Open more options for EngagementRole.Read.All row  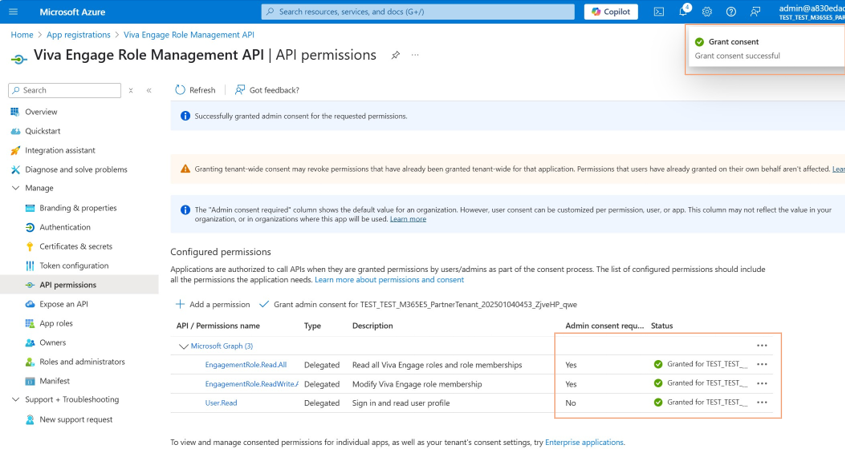coord(761,365)
